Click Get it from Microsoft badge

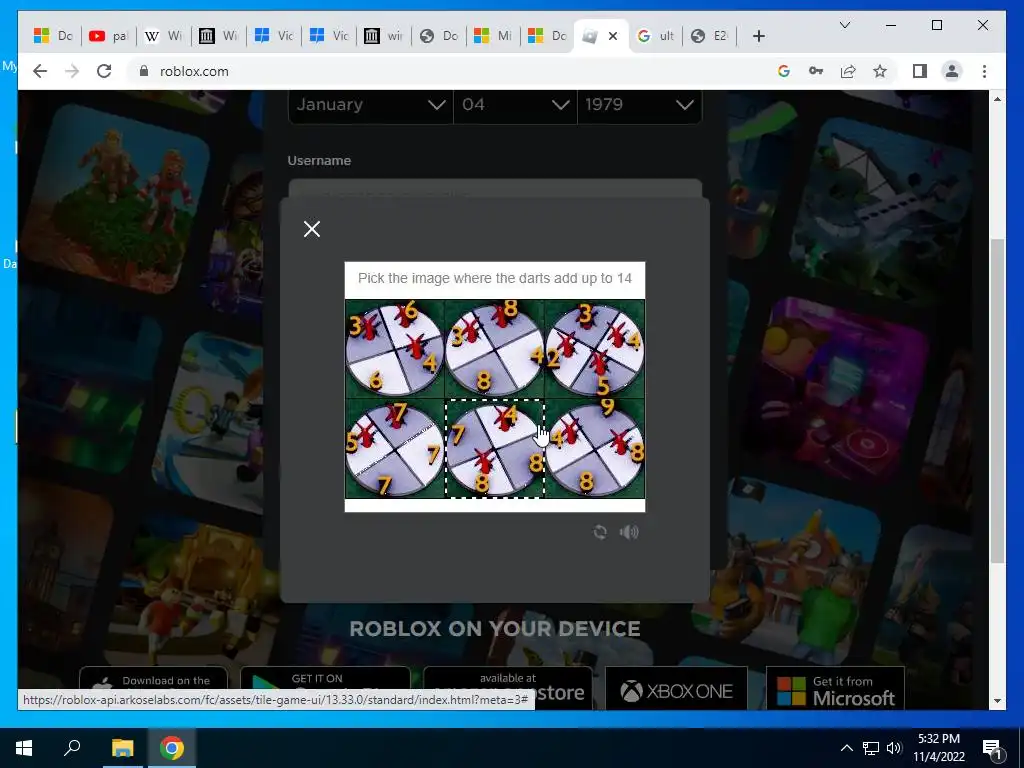coord(835,688)
